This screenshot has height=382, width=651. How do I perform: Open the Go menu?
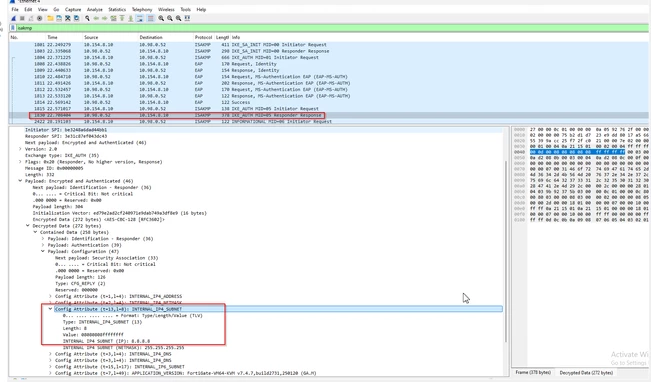(x=56, y=9)
